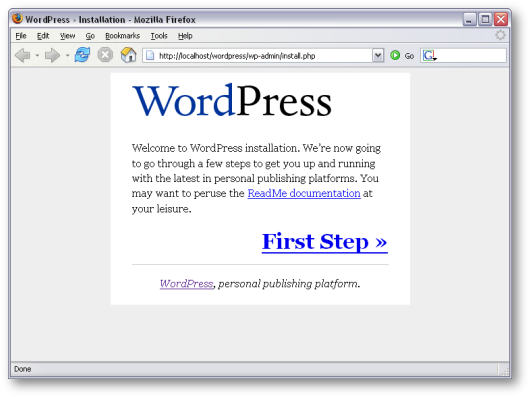Click the WordPress footer link
Viewport: 530px width, 397px height.
click(187, 283)
